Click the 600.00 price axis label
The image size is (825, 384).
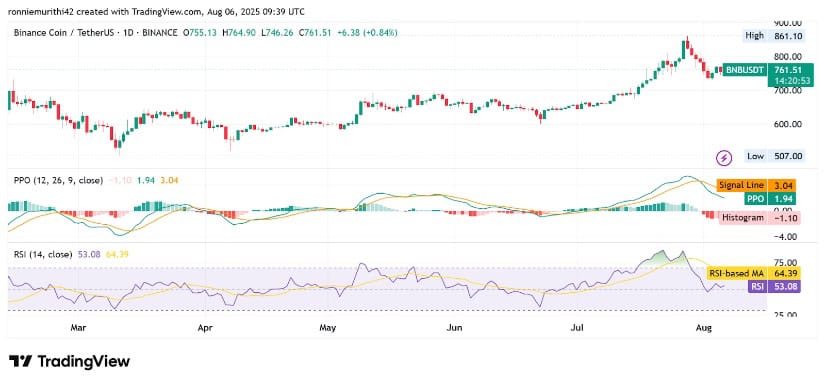(x=788, y=125)
